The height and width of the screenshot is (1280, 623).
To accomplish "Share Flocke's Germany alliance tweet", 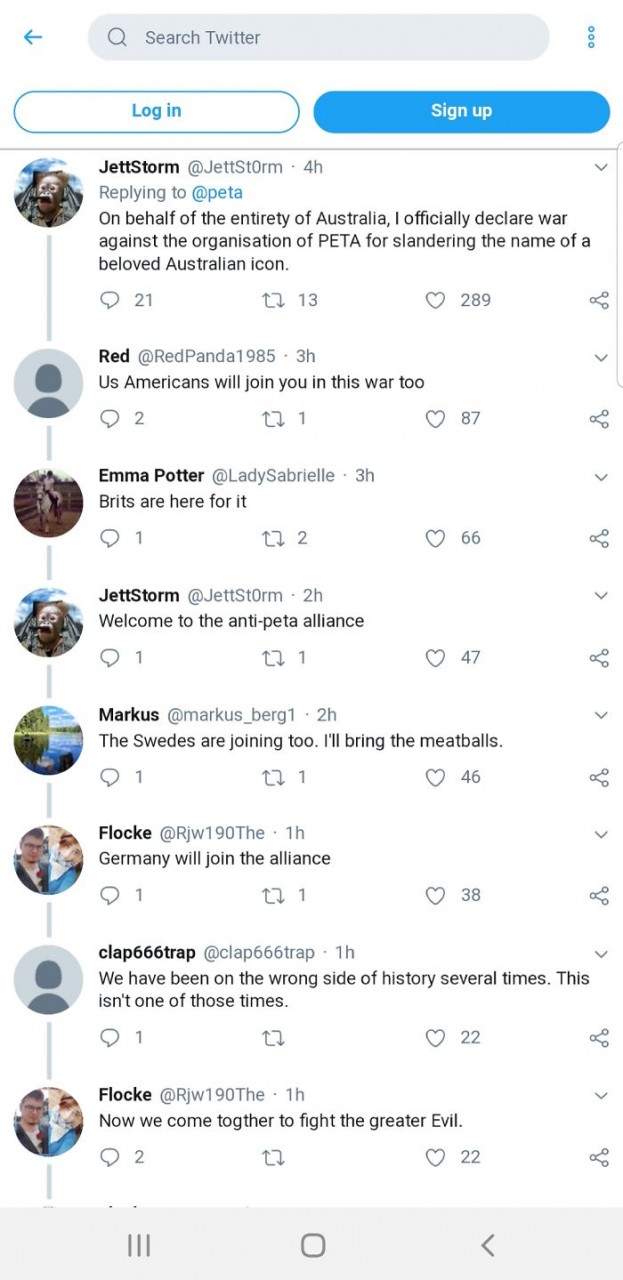I will point(599,896).
